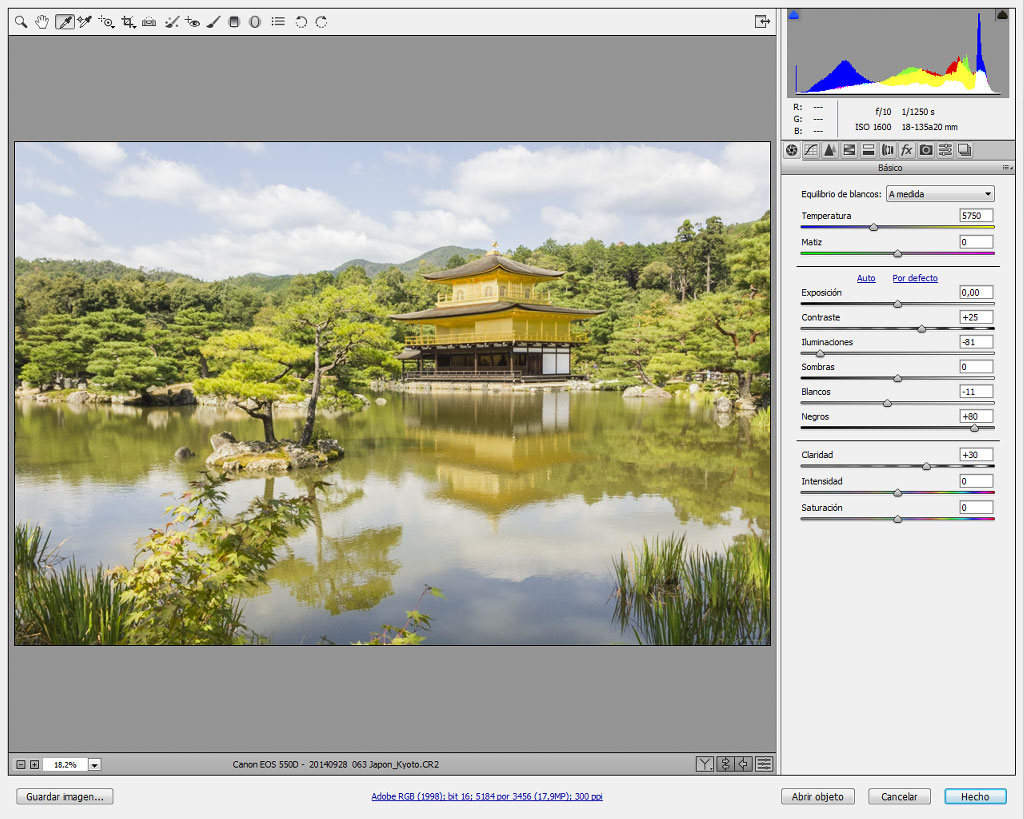Select the Radial Filter tool
This screenshot has width=1024, height=819.
[255, 22]
